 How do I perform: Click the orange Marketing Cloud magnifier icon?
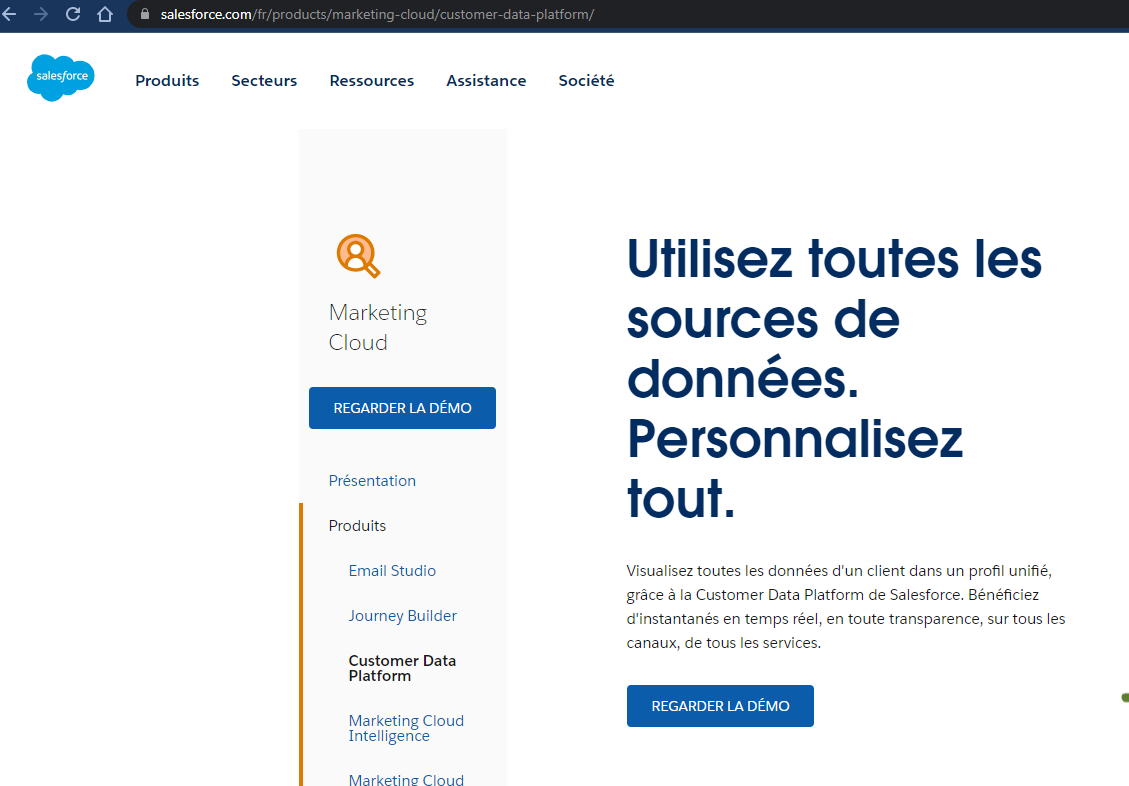358,256
